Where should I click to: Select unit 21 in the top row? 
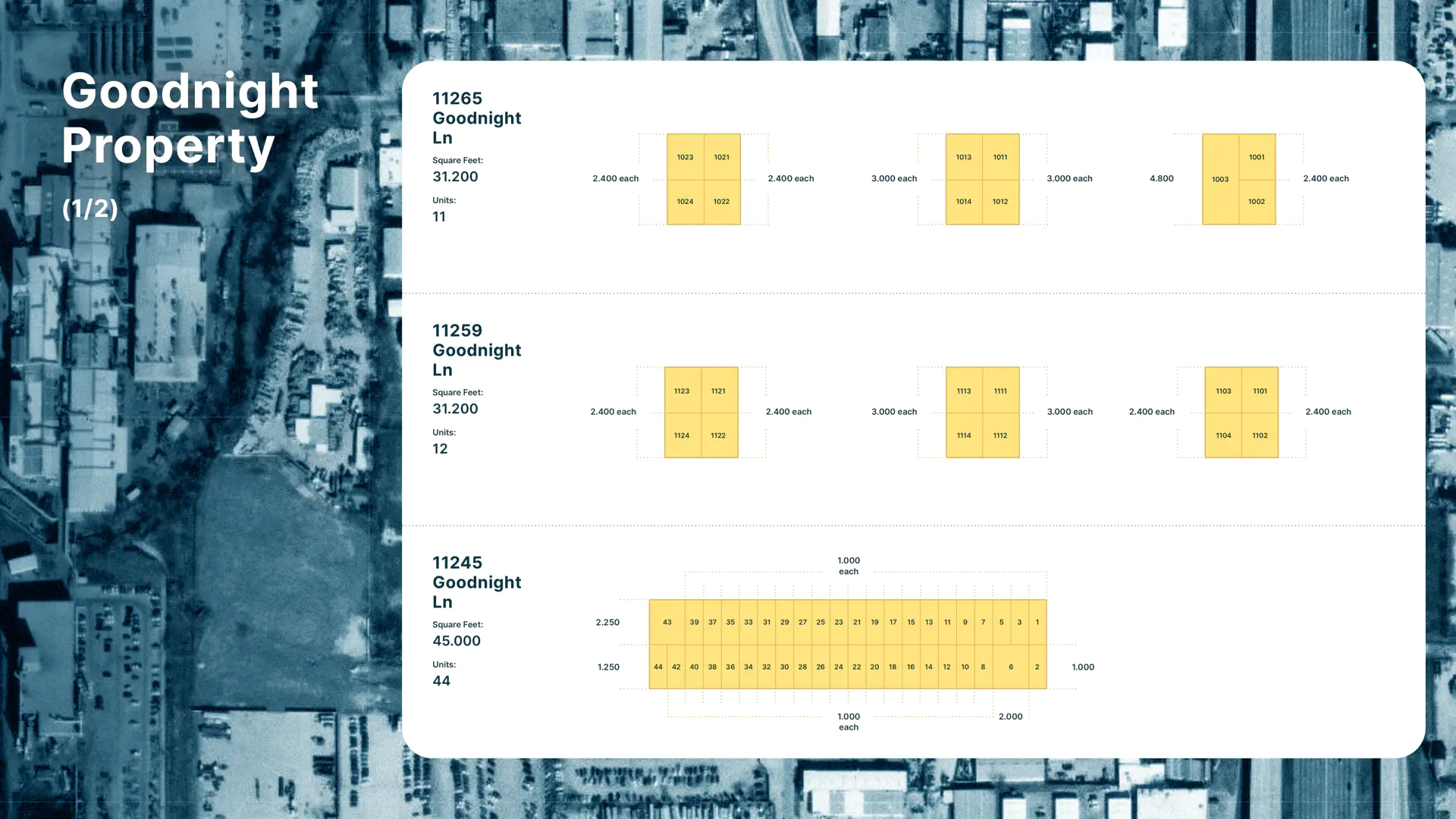click(x=857, y=622)
